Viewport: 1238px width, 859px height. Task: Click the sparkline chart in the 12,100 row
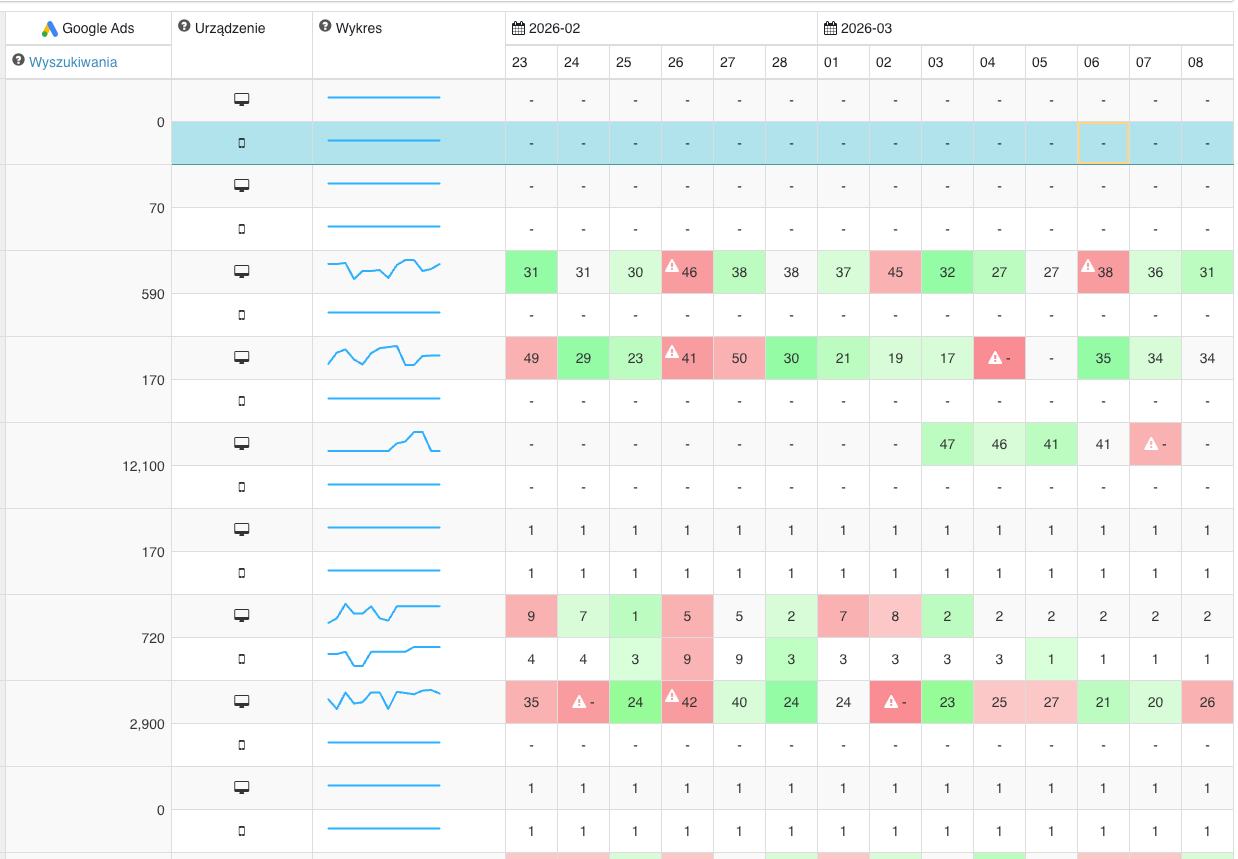click(383, 443)
